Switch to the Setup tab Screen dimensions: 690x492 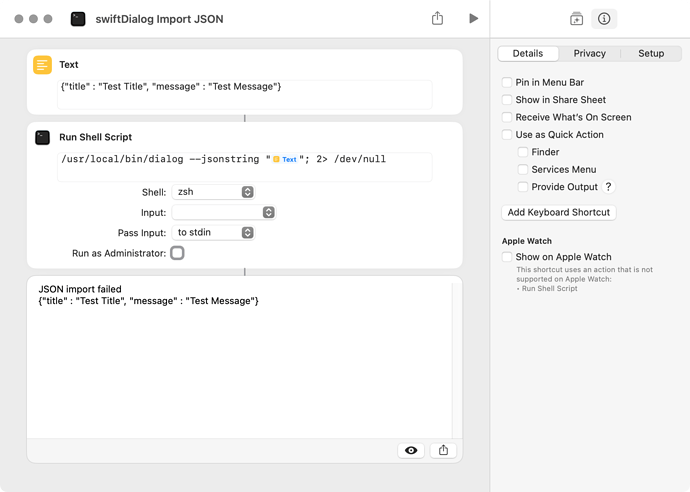pyautogui.click(x=651, y=53)
